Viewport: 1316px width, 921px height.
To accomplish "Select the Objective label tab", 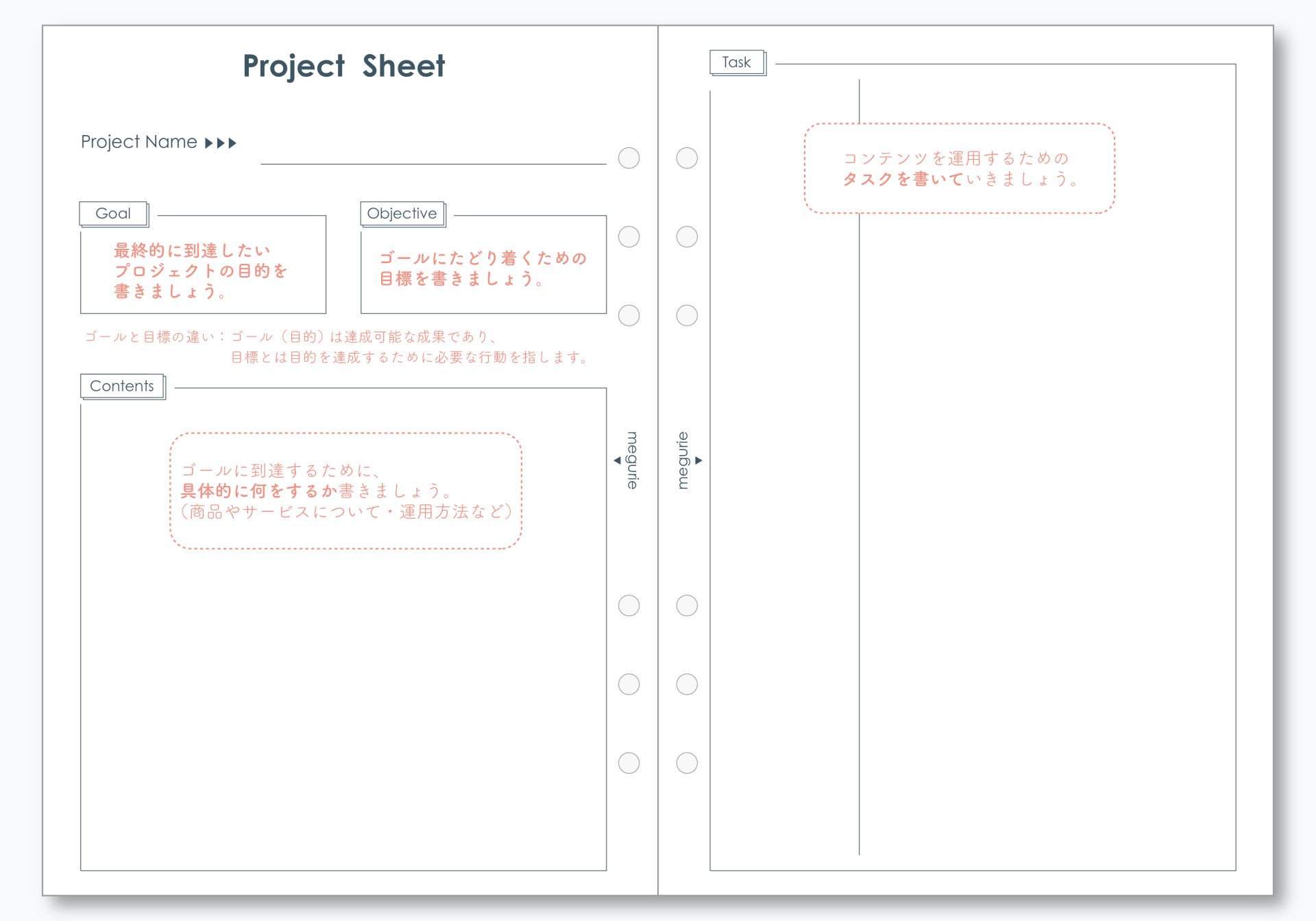I will 402,214.
